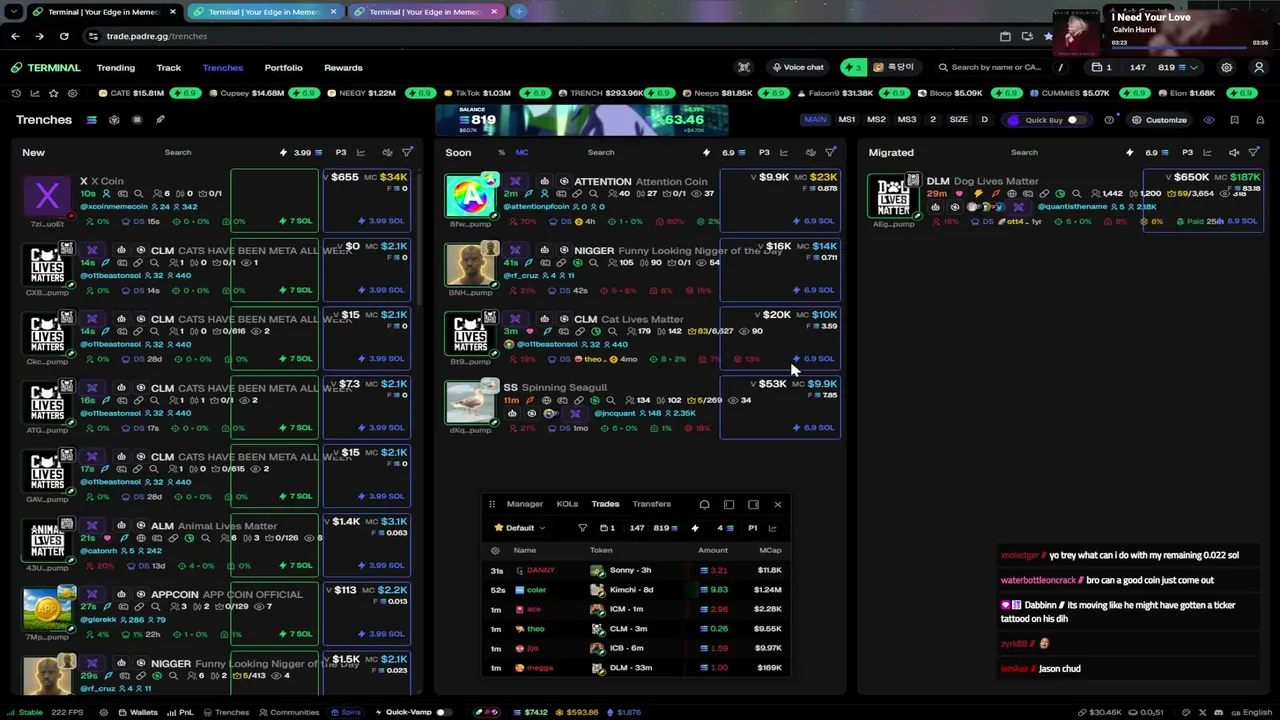Open the filter funnel in New column
Image resolution: width=1280 pixels, height=720 pixels.
407,152
